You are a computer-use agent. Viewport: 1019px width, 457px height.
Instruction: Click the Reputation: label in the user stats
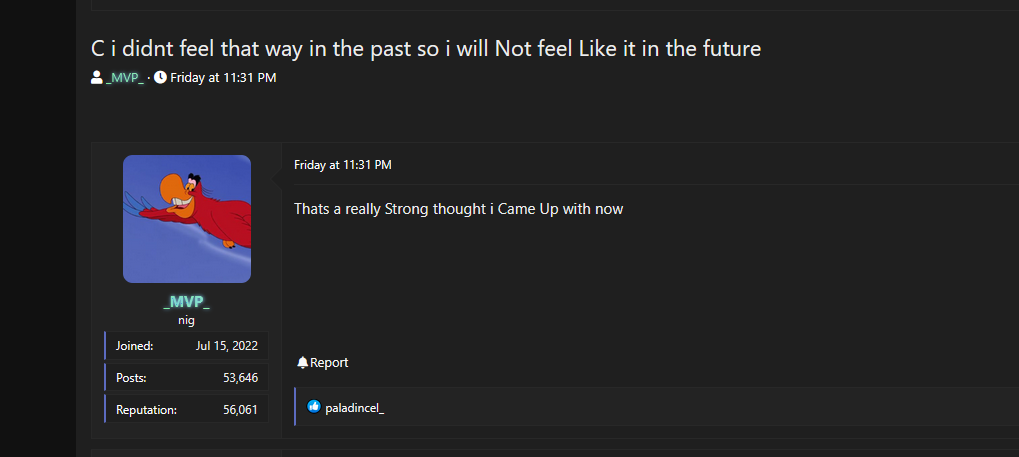146,410
